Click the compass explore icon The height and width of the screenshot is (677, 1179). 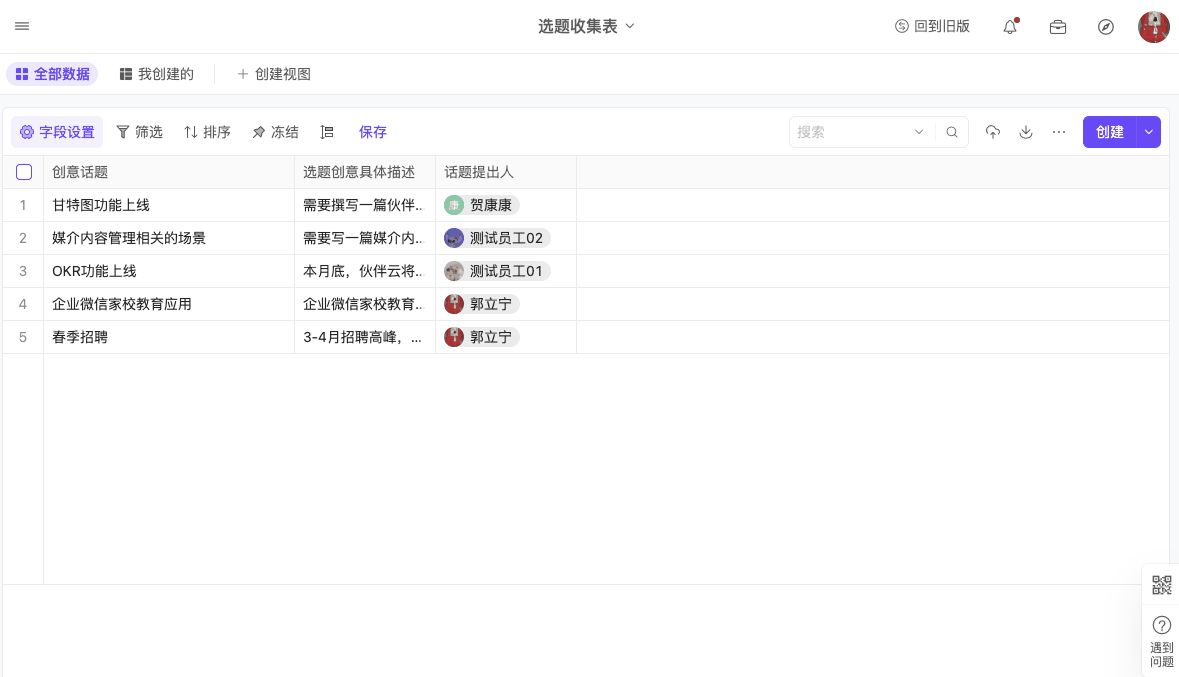click(x=1105, y=27)
